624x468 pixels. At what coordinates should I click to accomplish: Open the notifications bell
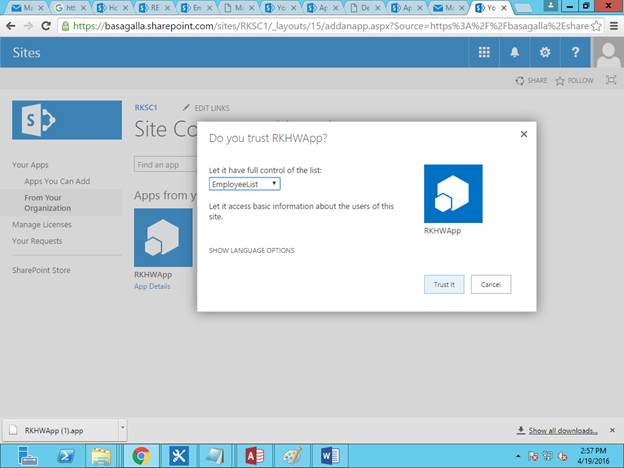tap(515, 52)
